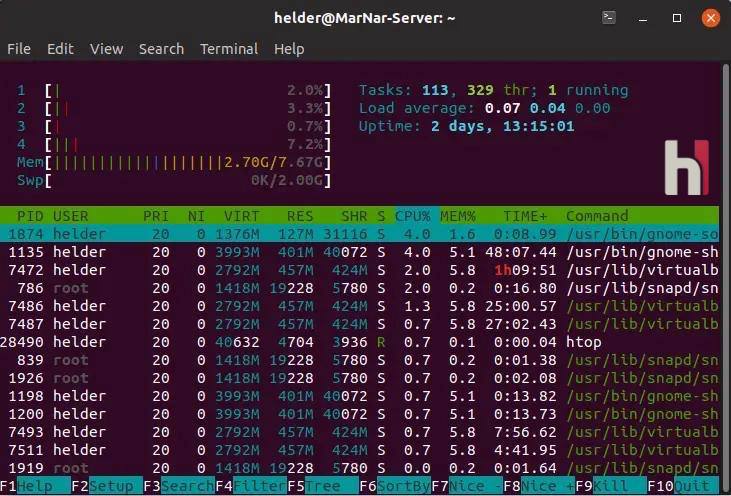Select process row with PID 7472

coord(359,270)
